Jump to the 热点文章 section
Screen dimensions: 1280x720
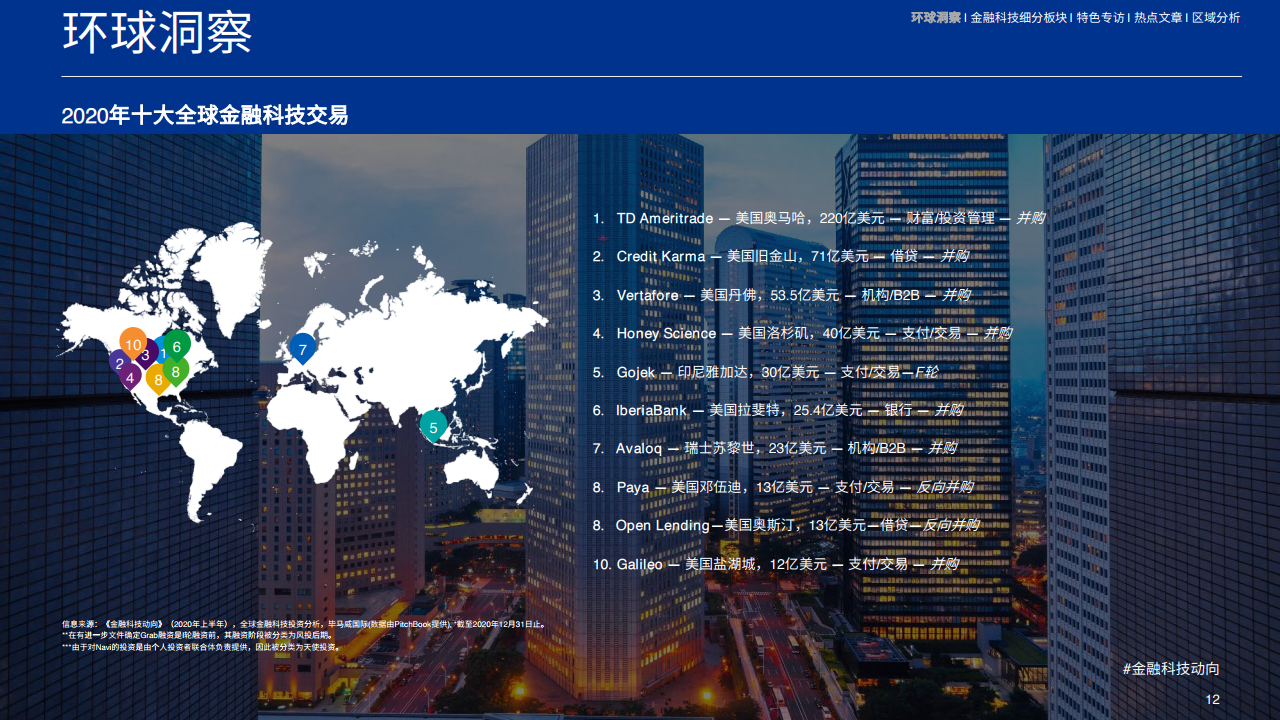pyautogui.click(x=1158, y=17)
